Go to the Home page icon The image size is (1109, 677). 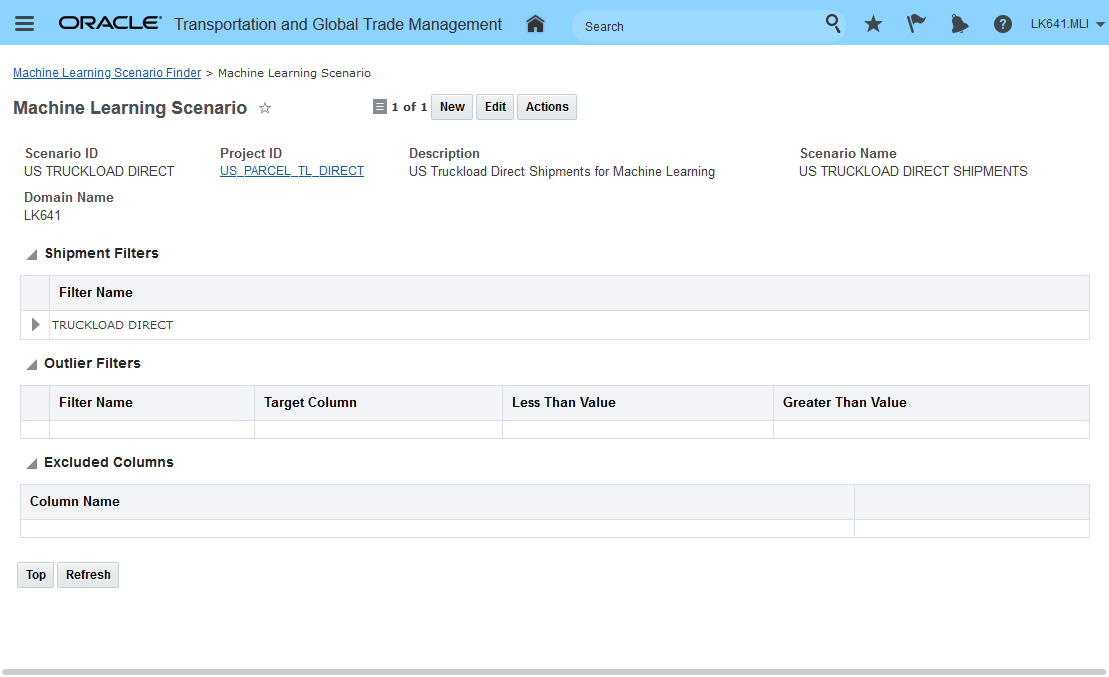click(535, 24)
